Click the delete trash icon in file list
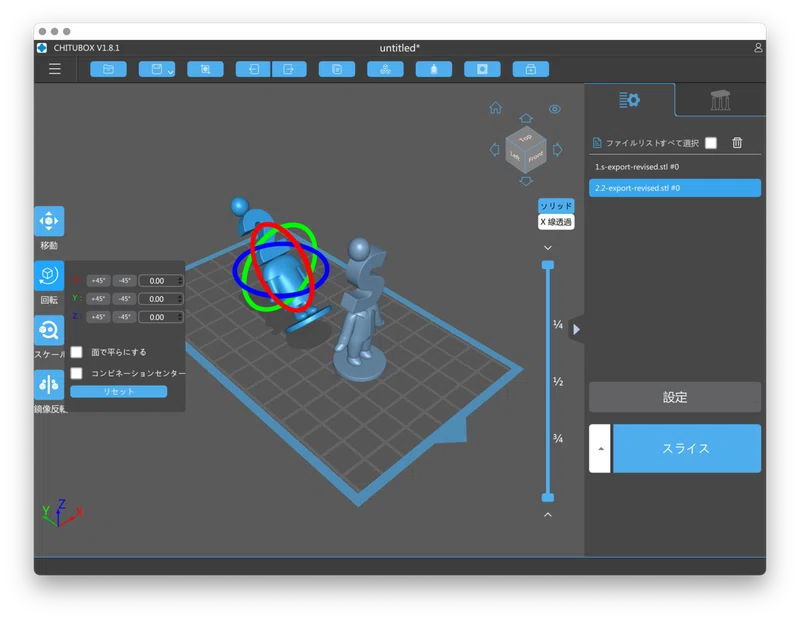Viewport: 800px width, 620px height. [737, 142]
